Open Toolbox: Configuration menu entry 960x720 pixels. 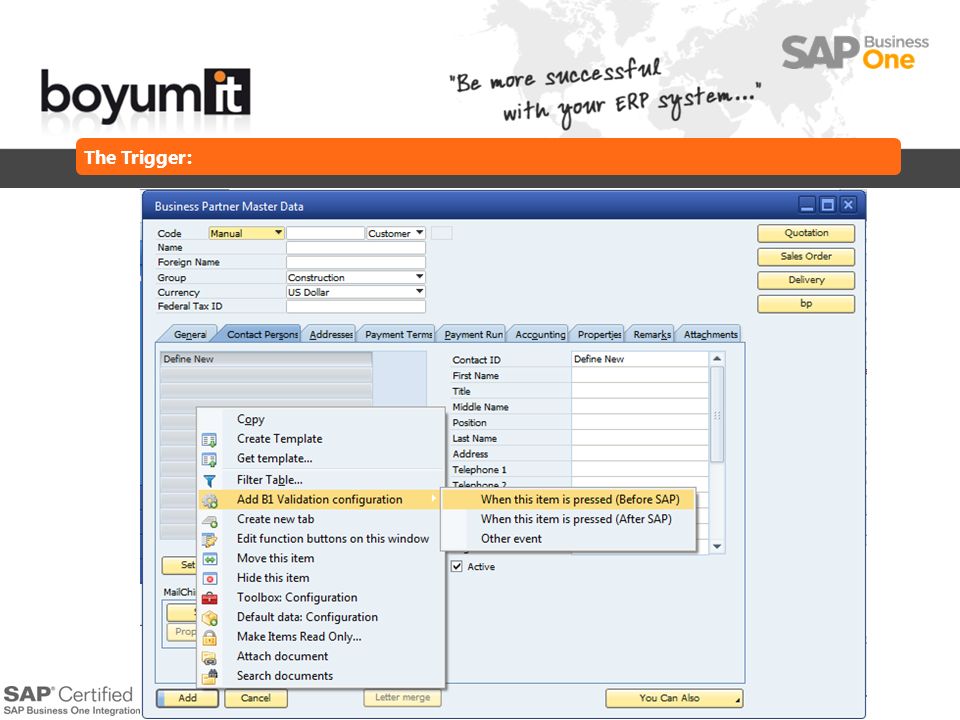click(x=297, y=598)
